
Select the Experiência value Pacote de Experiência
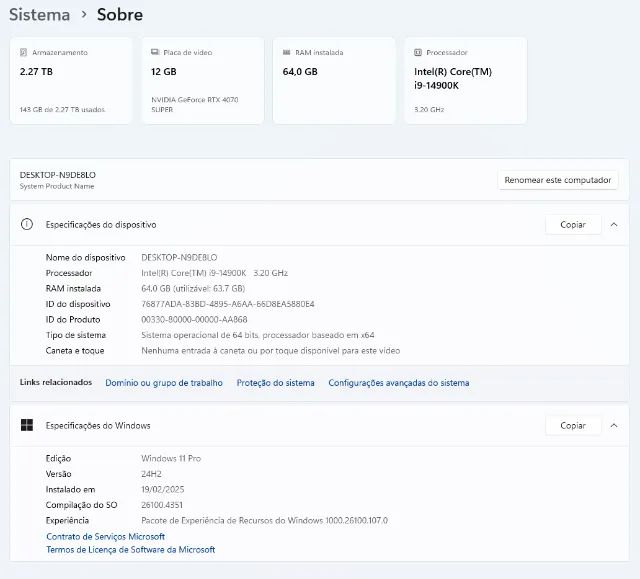point(264,520)
